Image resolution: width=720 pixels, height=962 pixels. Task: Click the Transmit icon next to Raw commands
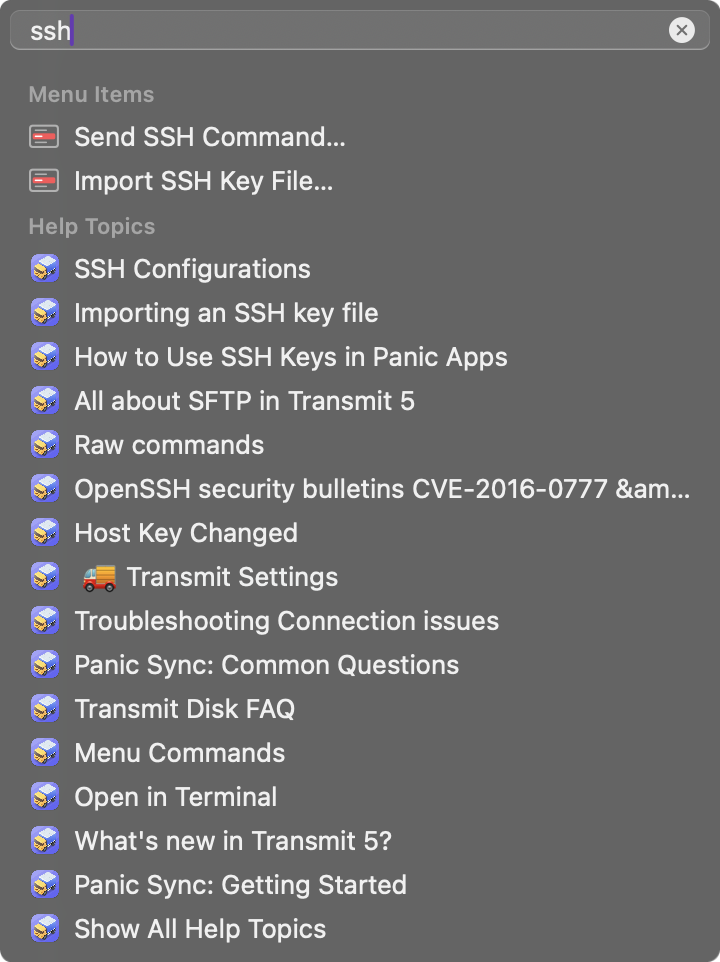pos(45,445)
